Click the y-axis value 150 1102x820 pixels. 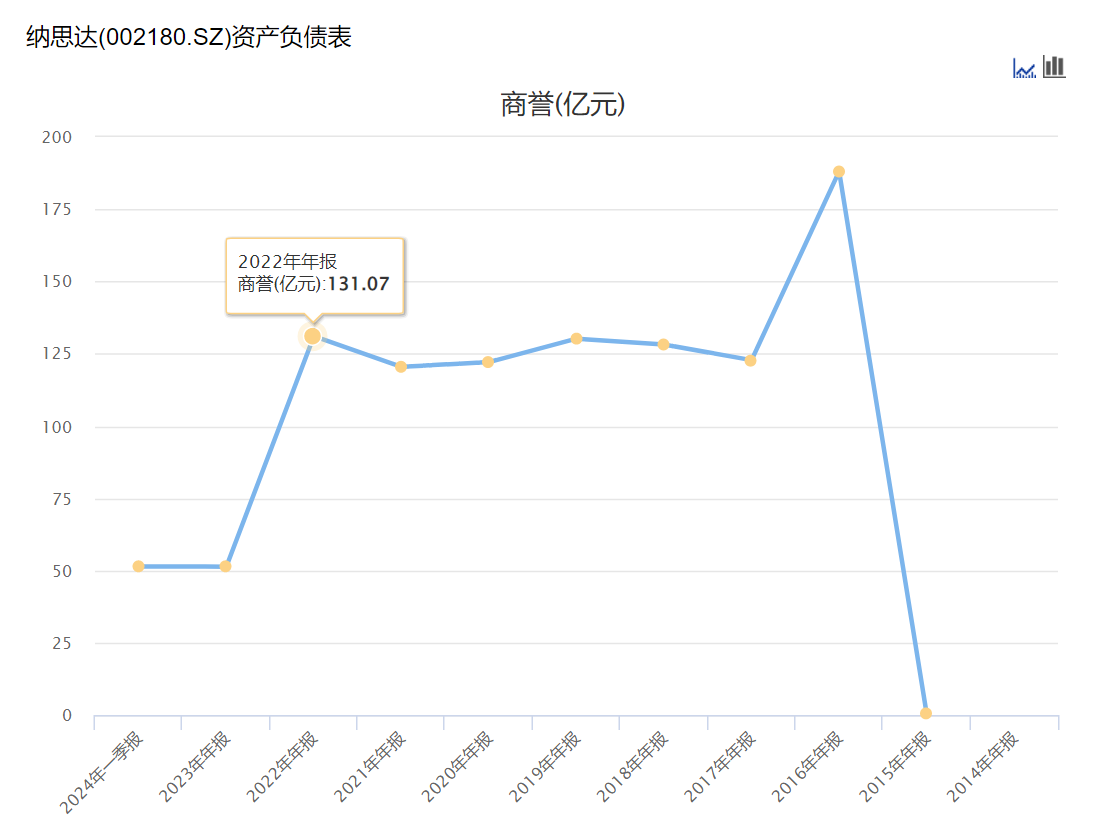pyautogui.click(x=57, y=282)
